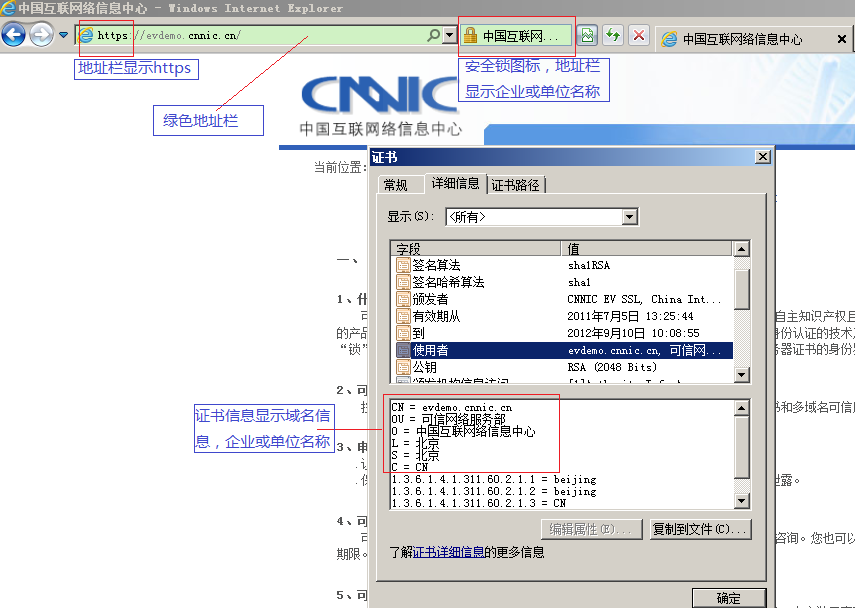Screen dimensions: 855x608
Task: Open the 证书详细信息 help link
Action: [x=448, y=552]
